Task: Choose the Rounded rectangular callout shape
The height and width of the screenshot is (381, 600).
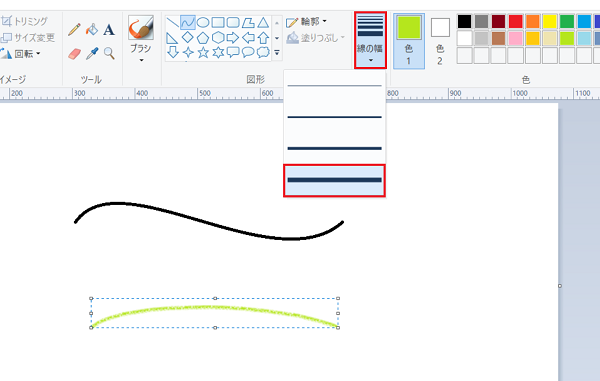Action: point(233,52)
